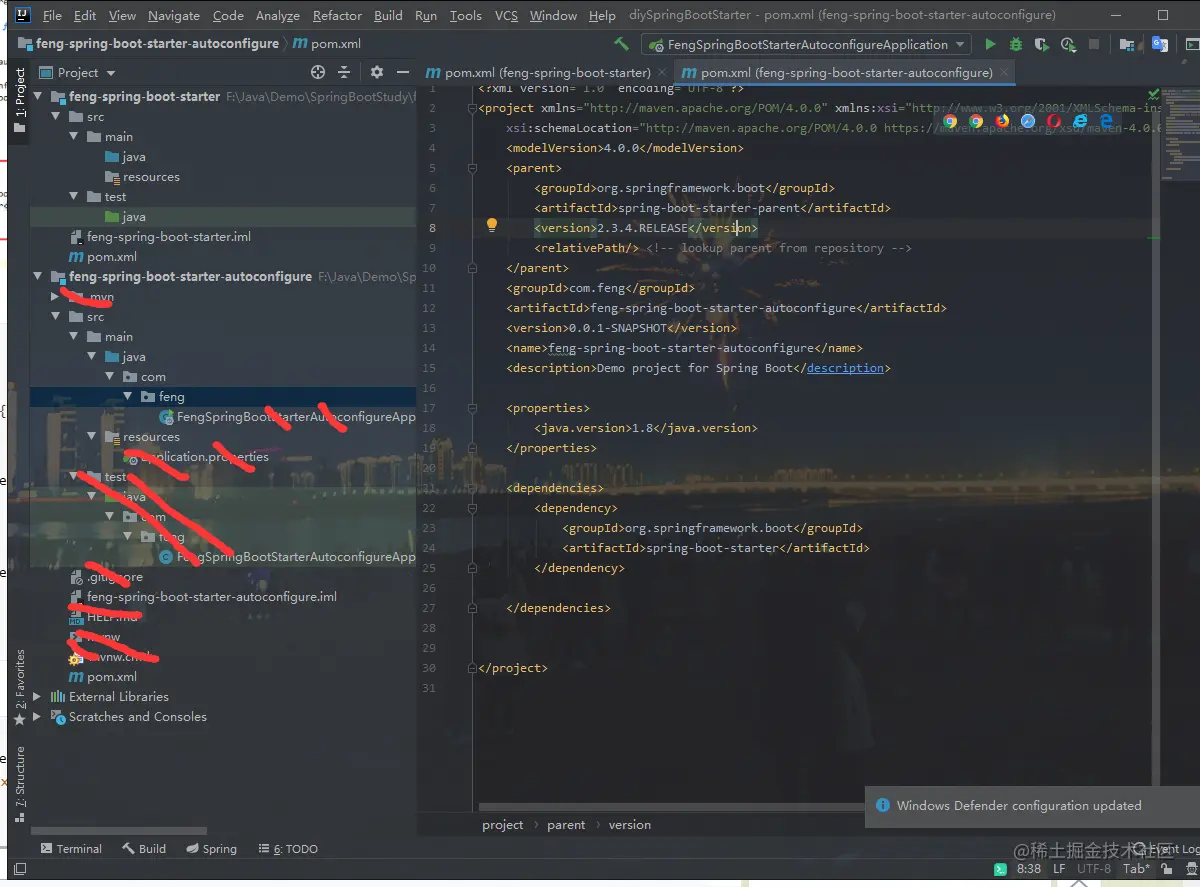Open the run configuration dropdown FengSpringBootStarterAutoconfigureApplication
The width and height of the screenshot is (1200, 887).
(x=806, y=44)
